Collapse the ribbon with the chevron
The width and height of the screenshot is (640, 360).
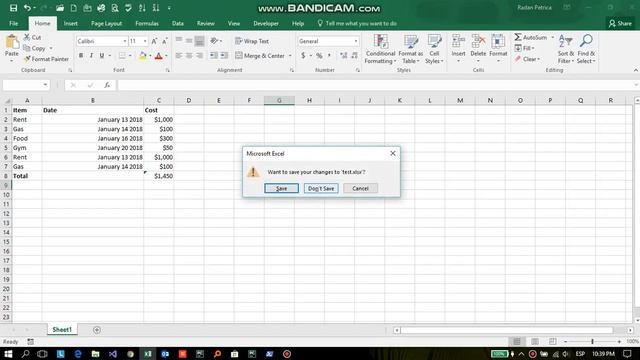click(x=636, y=70)
